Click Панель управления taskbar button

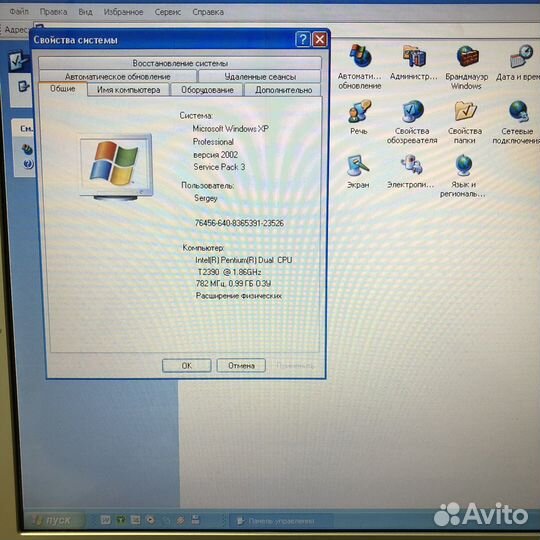[x=281, y=521]
